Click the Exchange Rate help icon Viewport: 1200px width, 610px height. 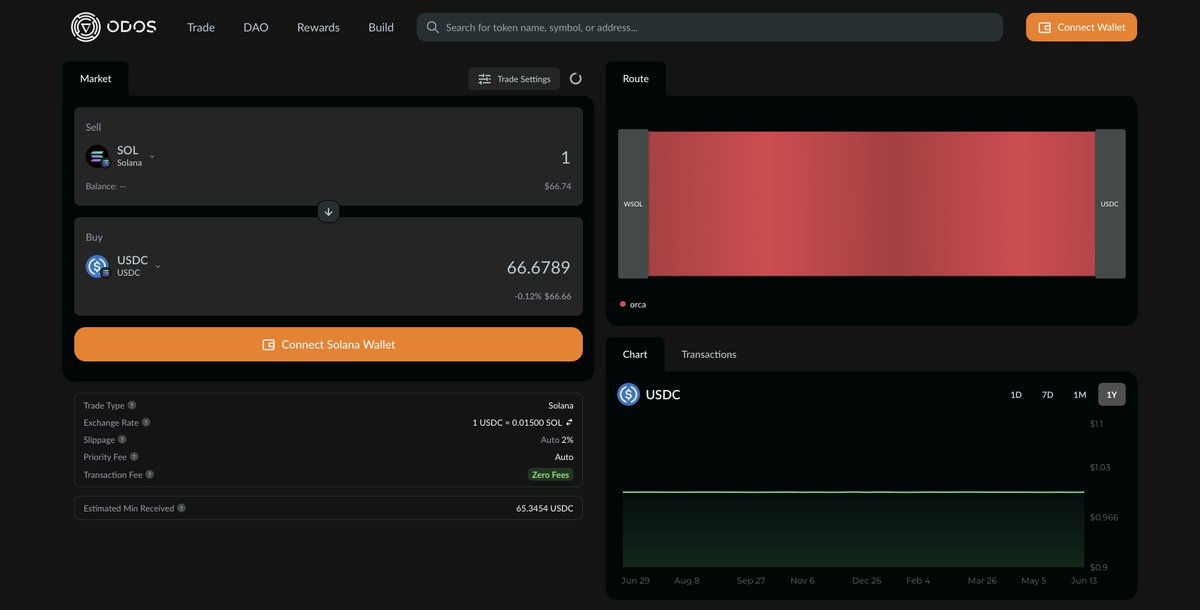[x=146, y=422]
